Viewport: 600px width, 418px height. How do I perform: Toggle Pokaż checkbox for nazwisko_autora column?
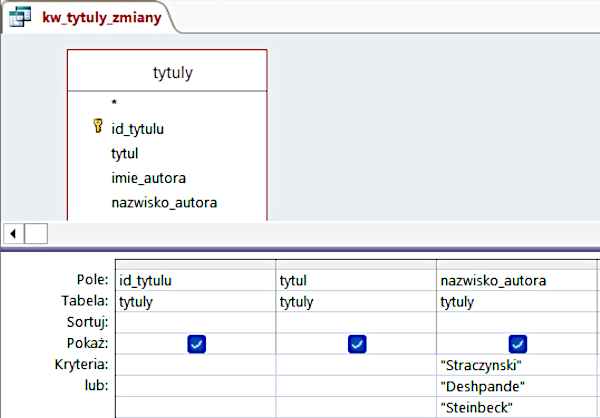[517, 343]
